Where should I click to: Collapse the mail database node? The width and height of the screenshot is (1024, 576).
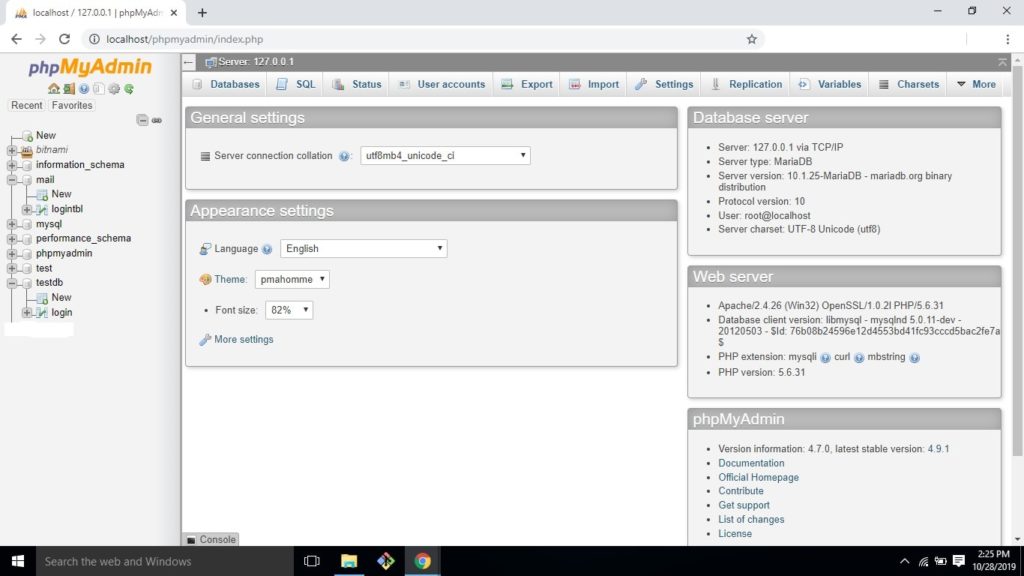click(12, 180)
